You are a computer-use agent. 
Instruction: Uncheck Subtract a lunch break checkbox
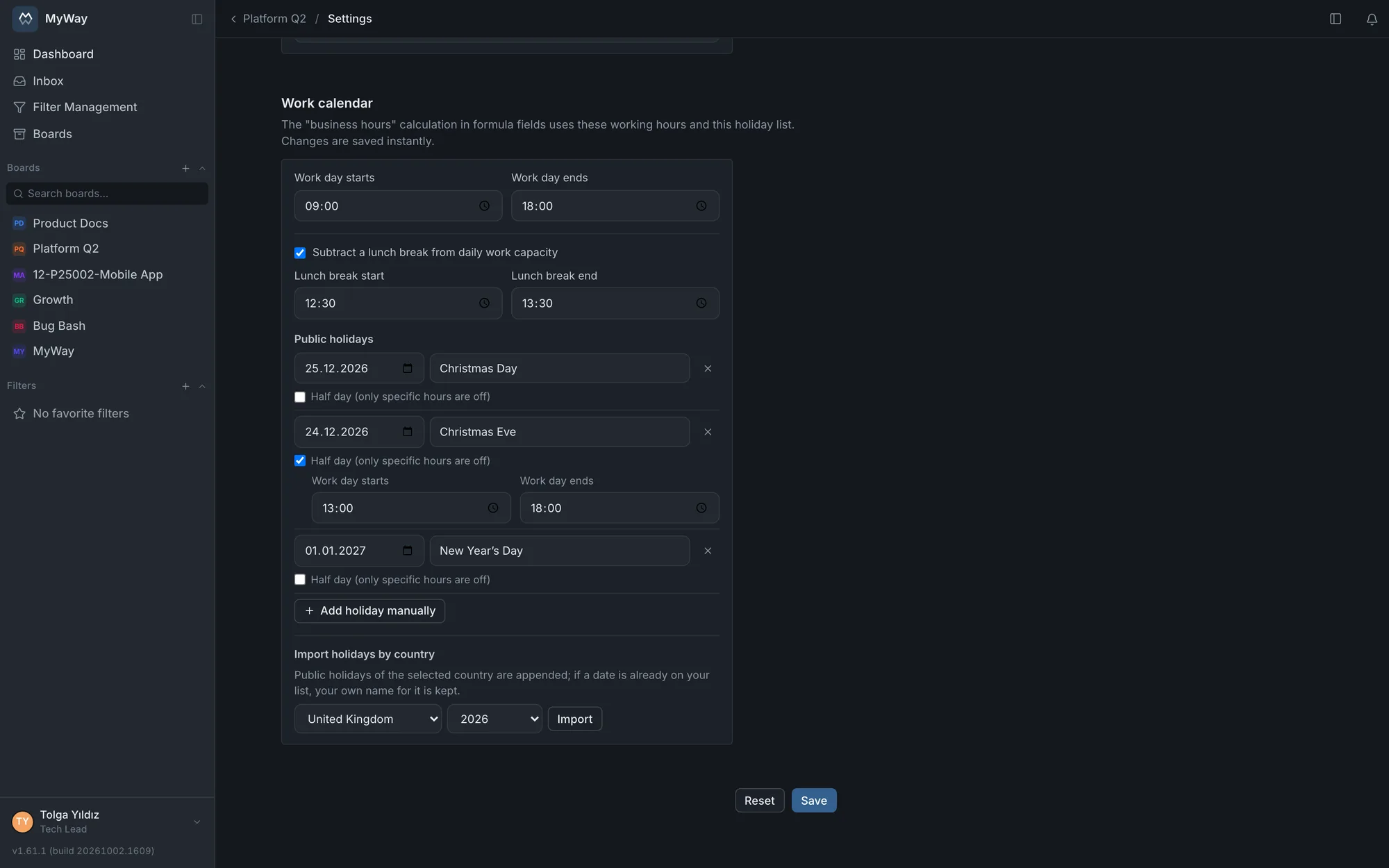[300, 253]
